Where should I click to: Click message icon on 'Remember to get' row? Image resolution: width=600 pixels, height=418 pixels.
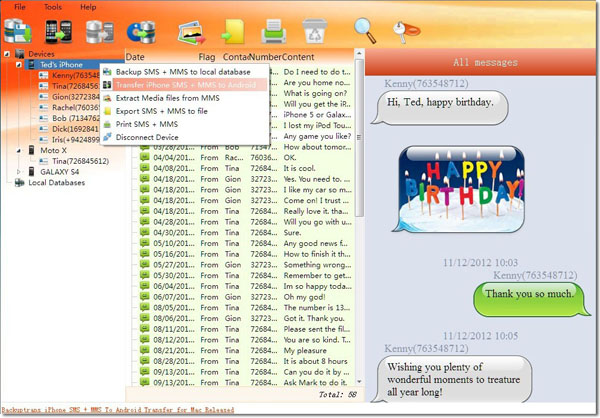pos(145,275)
